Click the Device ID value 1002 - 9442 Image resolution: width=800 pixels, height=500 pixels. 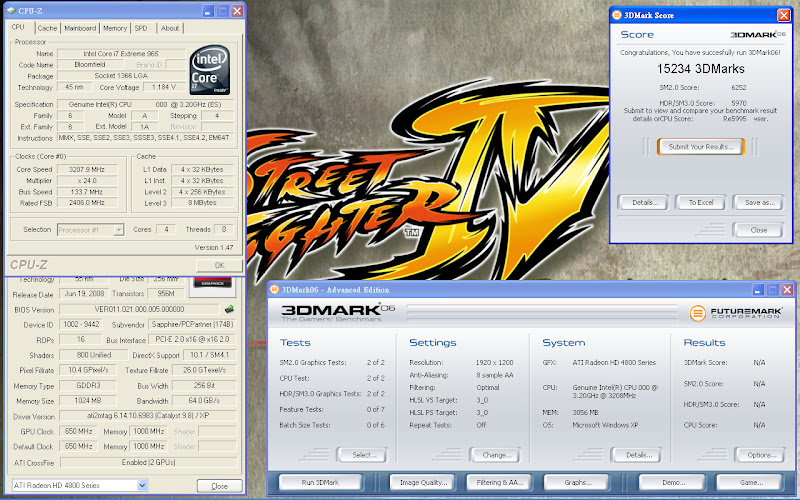tap(81, 324)
